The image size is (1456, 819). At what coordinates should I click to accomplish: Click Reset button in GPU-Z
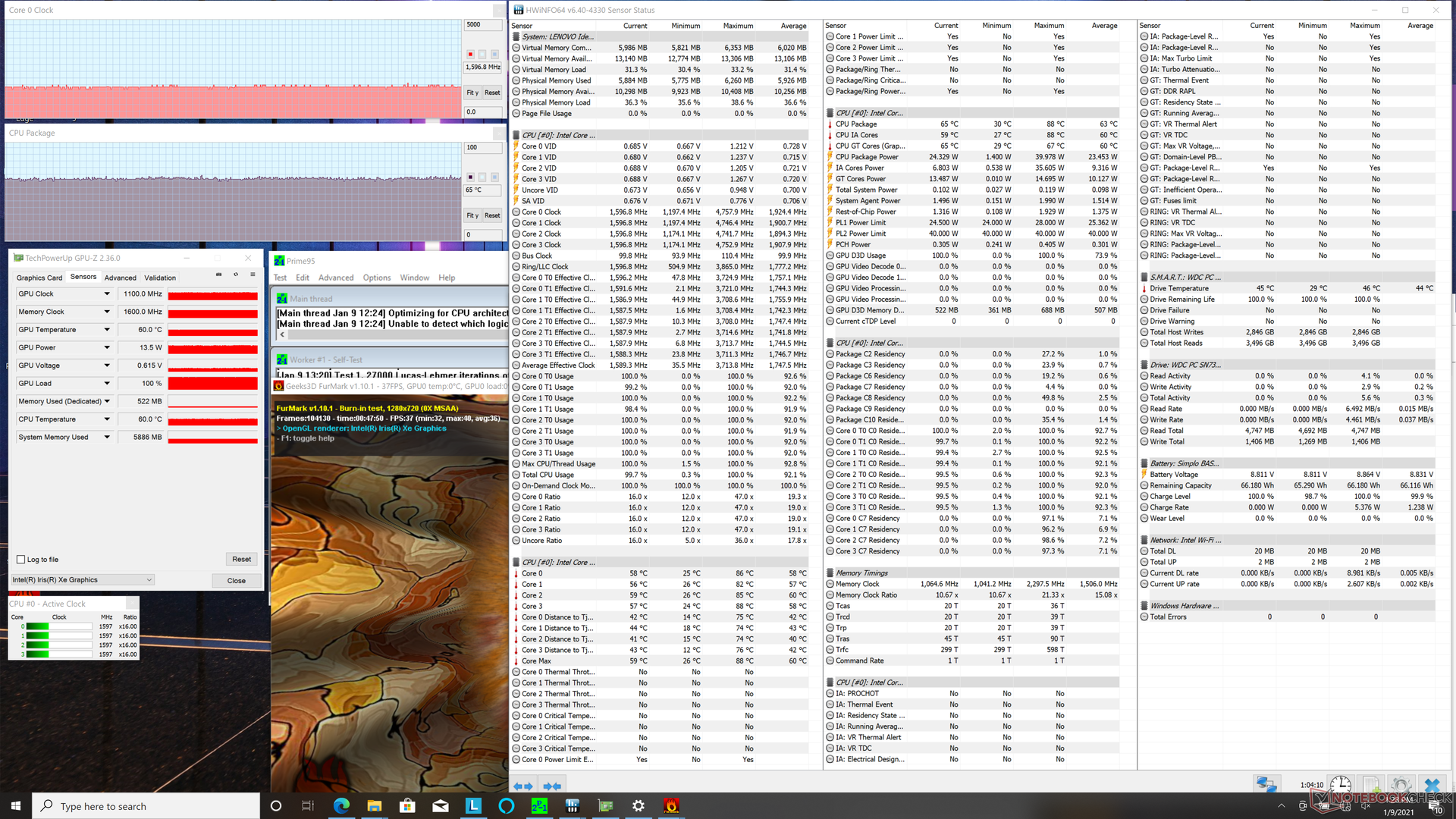coord(242,560)
